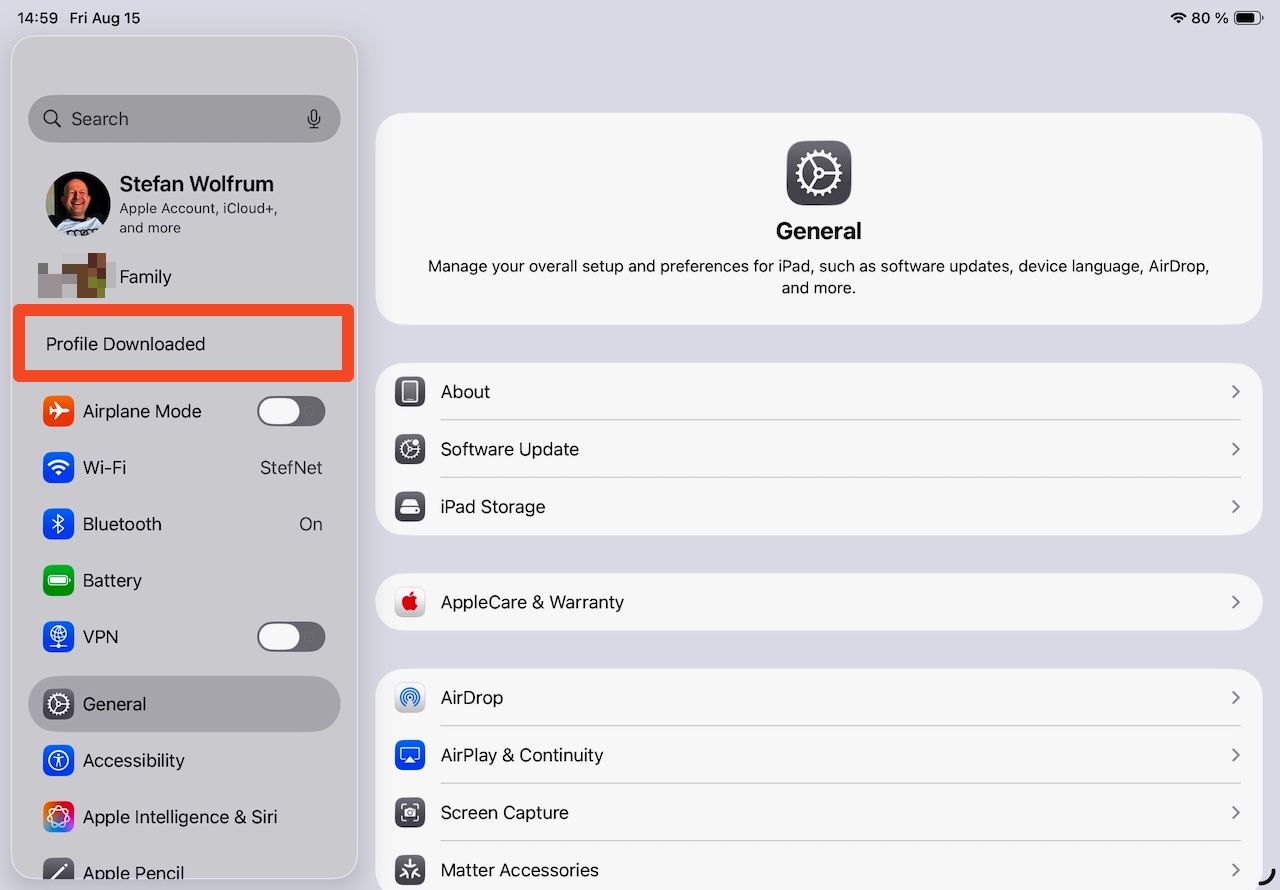1280x890 pixels.
Task: Open the About row label
Action: click(x=465, y=392)
